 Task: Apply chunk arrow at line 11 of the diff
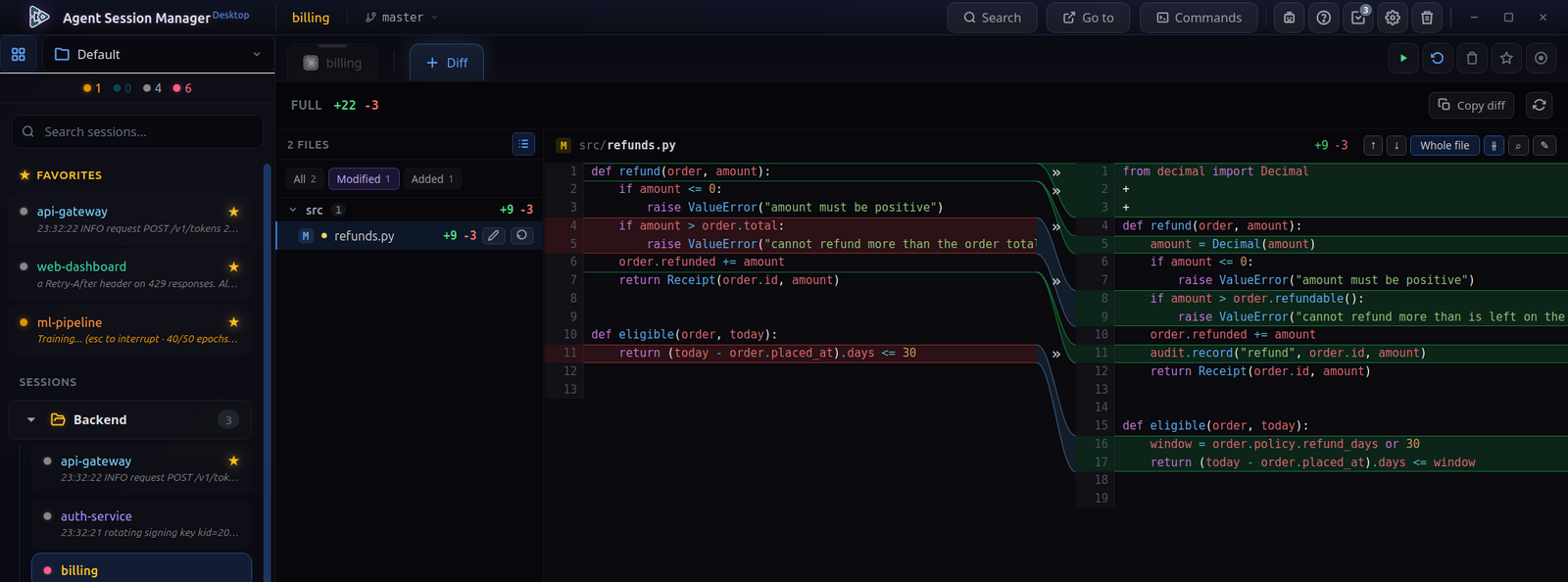1056,354
